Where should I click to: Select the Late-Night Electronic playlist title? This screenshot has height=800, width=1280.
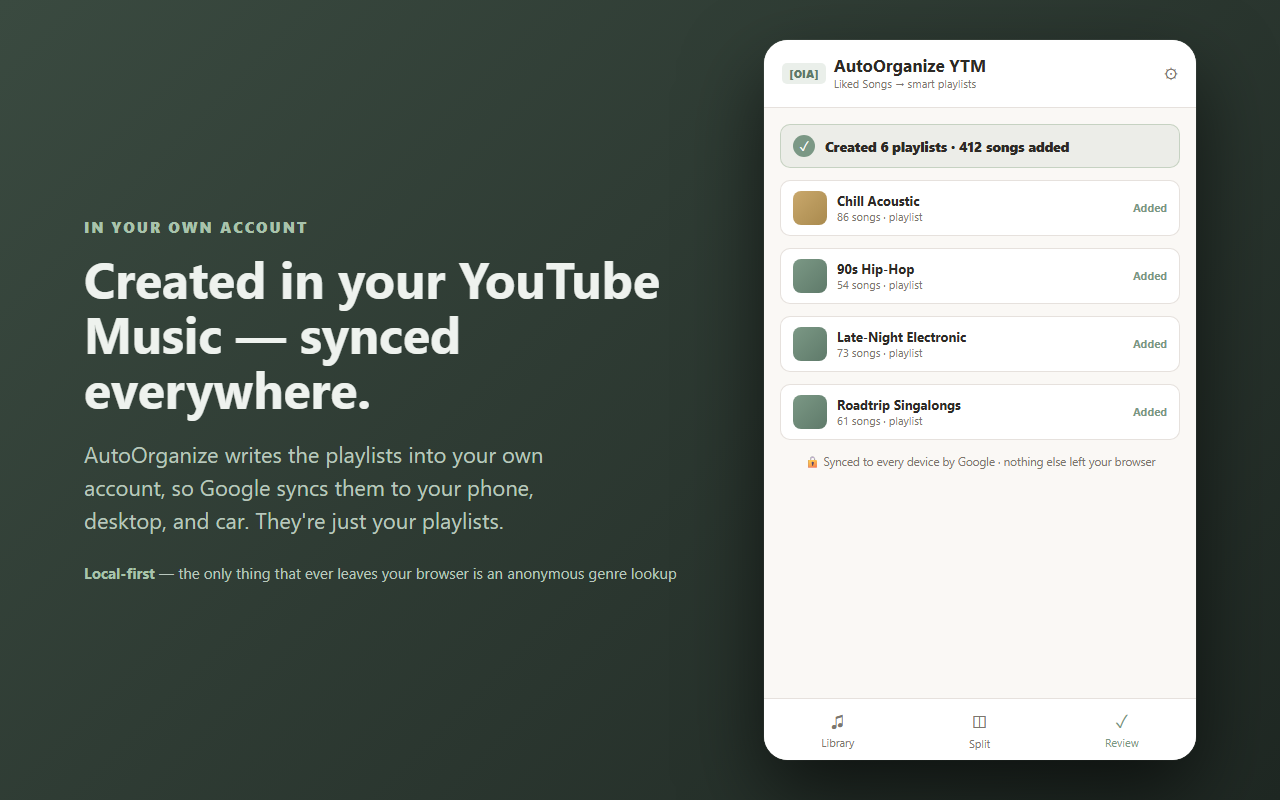click(902, 337)
